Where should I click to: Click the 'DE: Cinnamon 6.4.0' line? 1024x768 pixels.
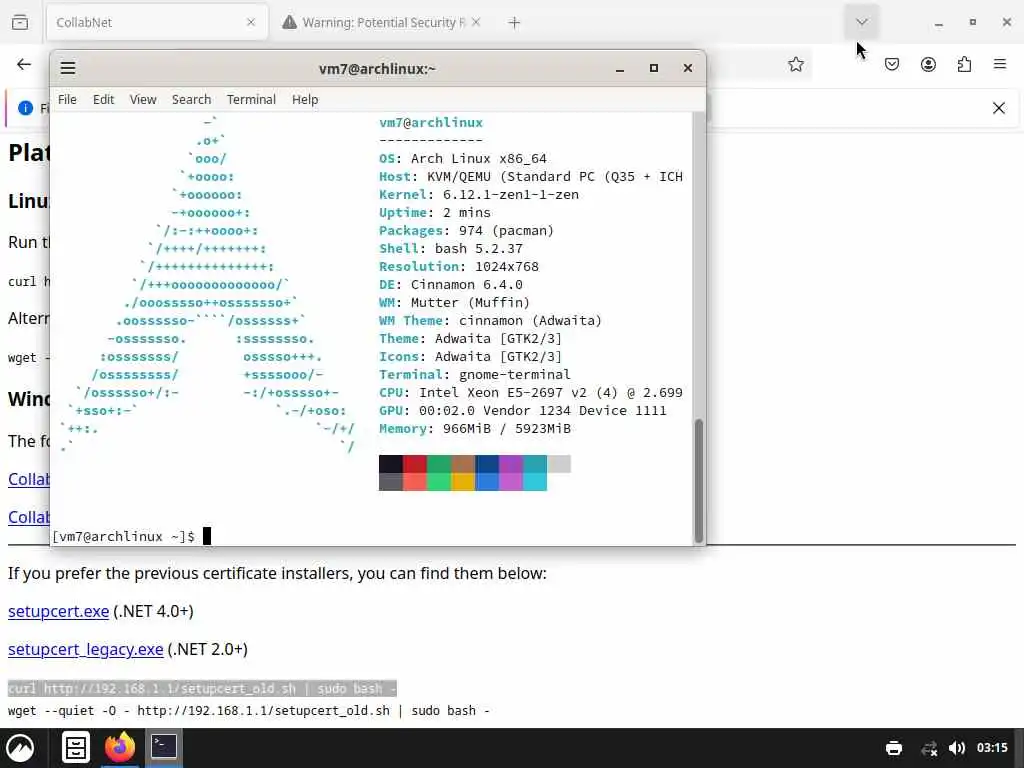point(451,285)
